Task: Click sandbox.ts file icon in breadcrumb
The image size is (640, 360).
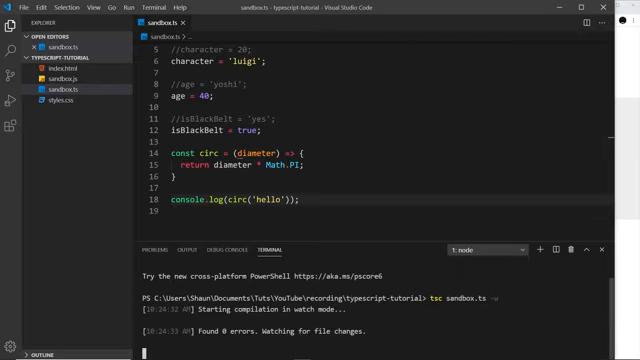Action: click(144, 37)
